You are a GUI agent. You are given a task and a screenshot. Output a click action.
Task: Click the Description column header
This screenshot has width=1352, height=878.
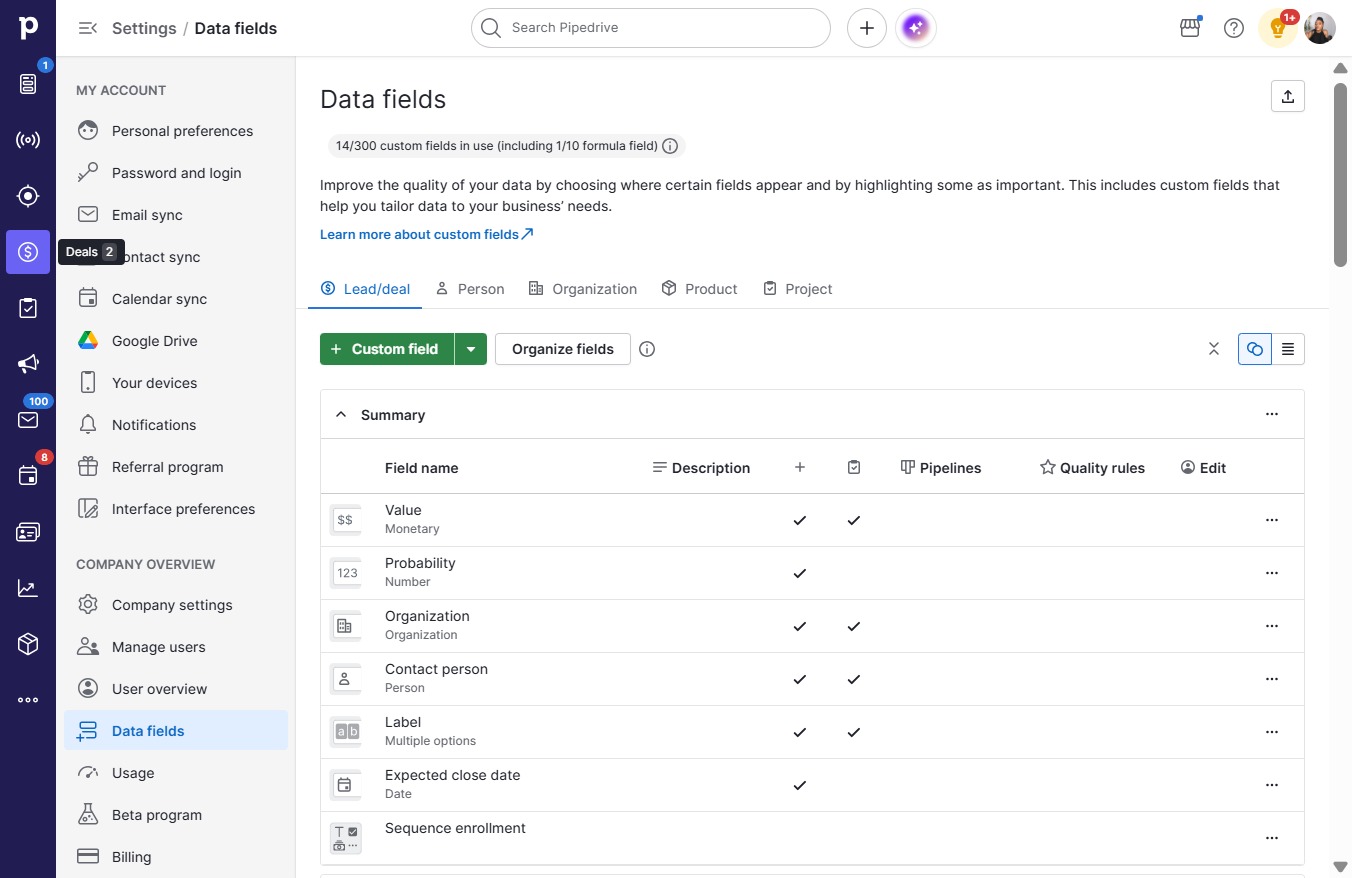click(x=701, y=468)
